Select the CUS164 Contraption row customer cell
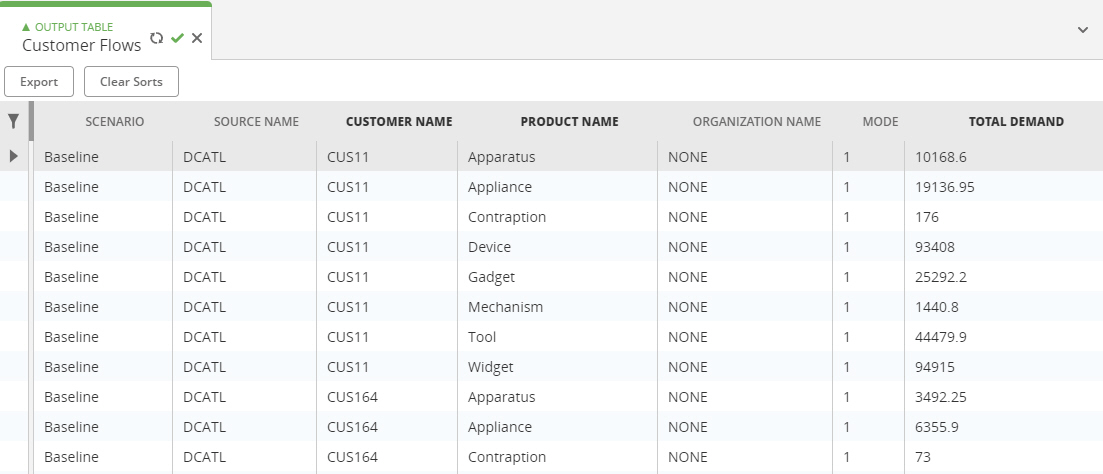This screenshot has width=1103, height=474. (x=387, y=456)
